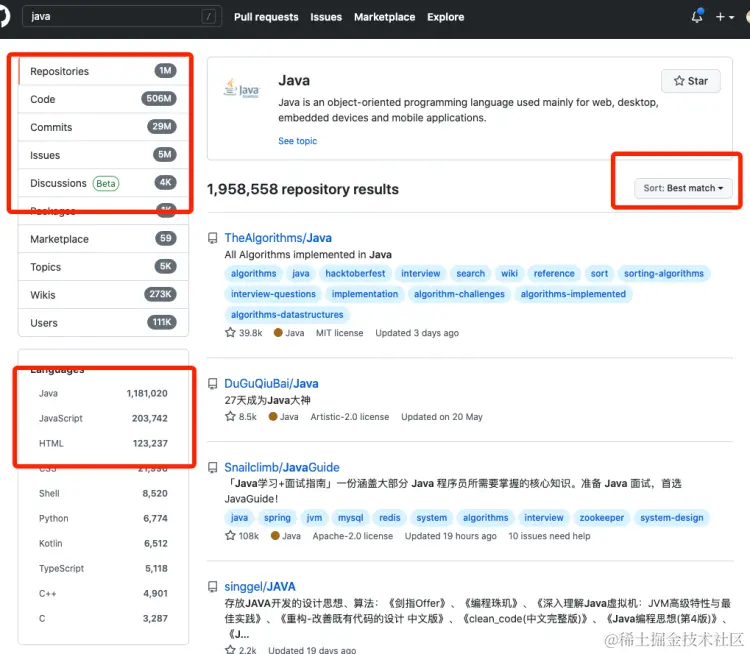The image size is (750, 654).
Task: Open the 10 issues need help link
Action: 549,536
